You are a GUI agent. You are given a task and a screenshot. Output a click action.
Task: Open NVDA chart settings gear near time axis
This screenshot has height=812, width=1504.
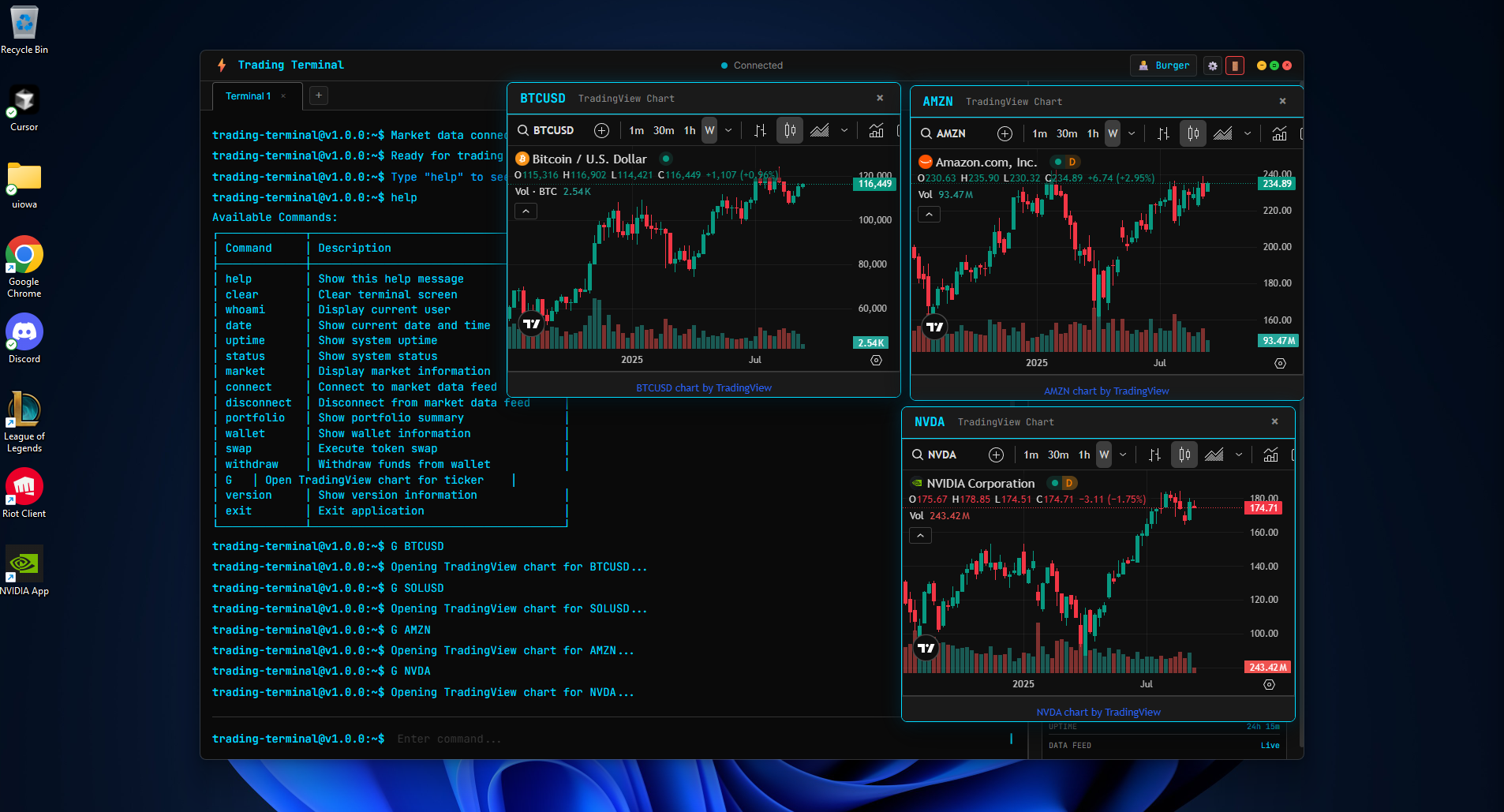coord(1269,684)
